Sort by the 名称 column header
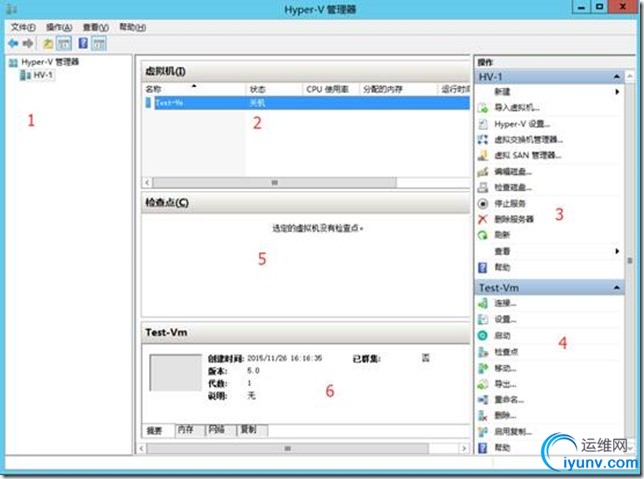644x479 pixels. coord(194,89)
